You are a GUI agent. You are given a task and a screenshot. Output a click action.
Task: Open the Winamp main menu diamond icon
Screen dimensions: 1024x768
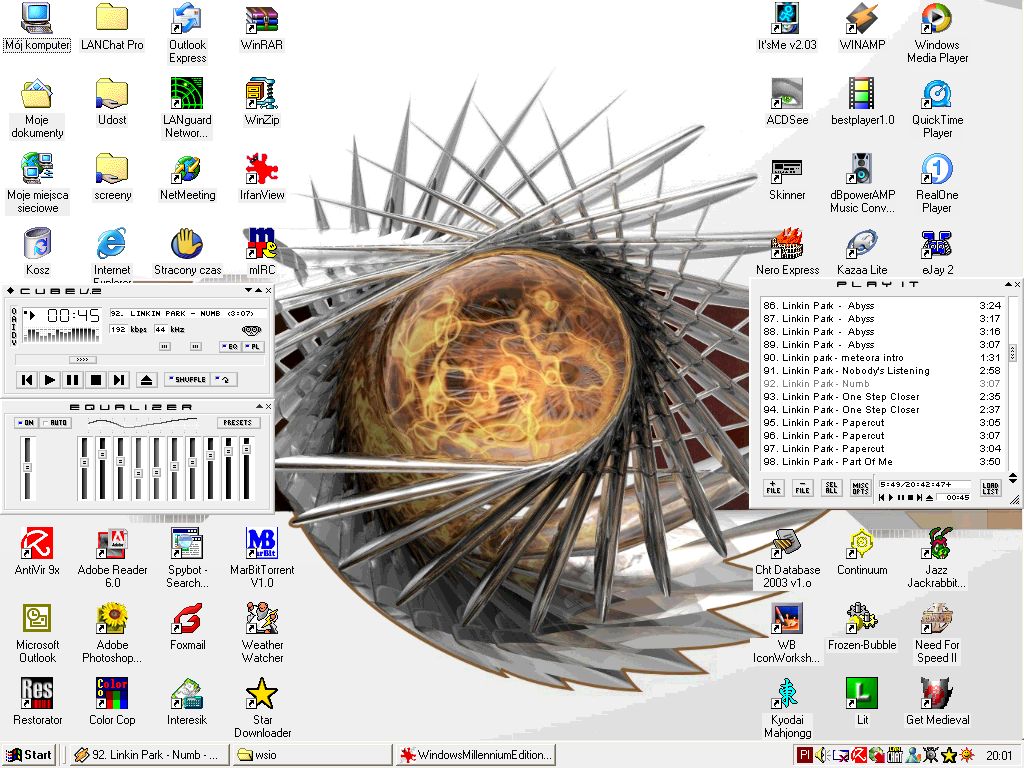coord(11,291)
